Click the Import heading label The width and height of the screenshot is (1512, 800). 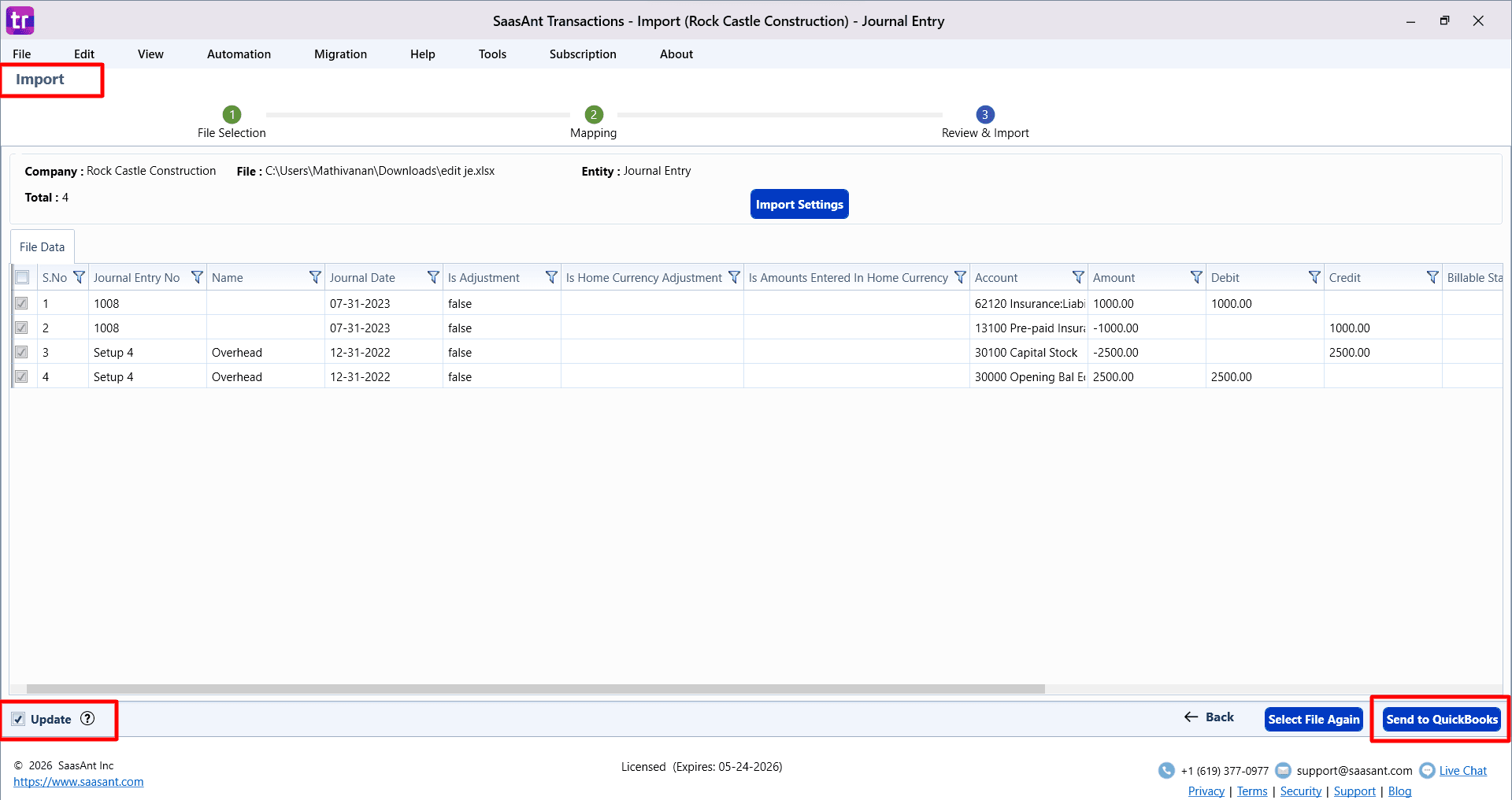click(x=40, y=80)
